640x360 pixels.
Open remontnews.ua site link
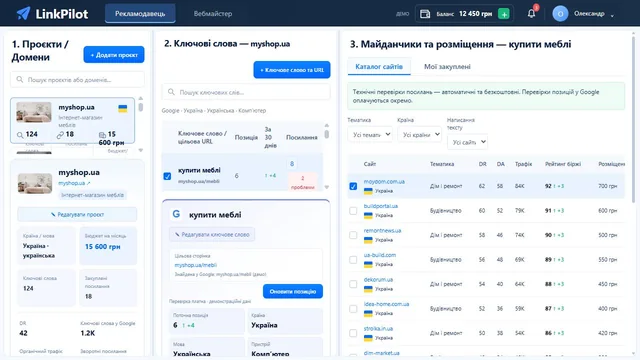pyautogui.click(x=382, y=231)
